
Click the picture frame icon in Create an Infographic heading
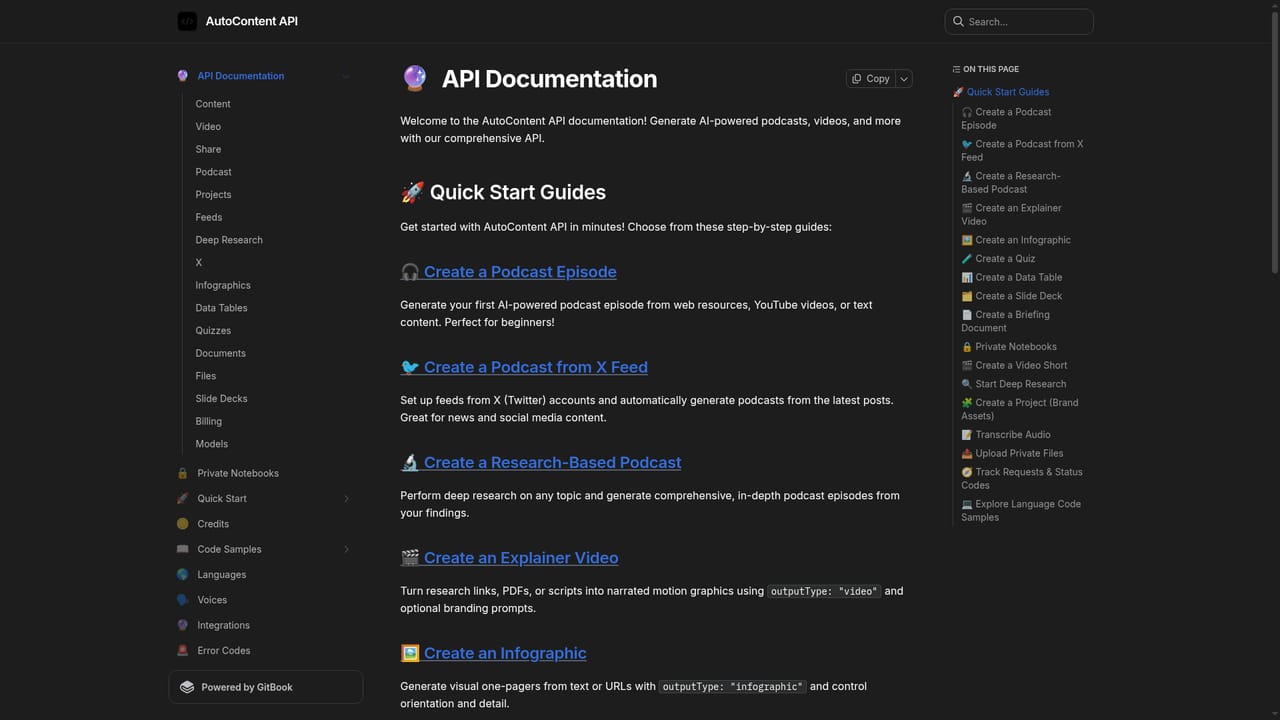click(x=410, y=653)
